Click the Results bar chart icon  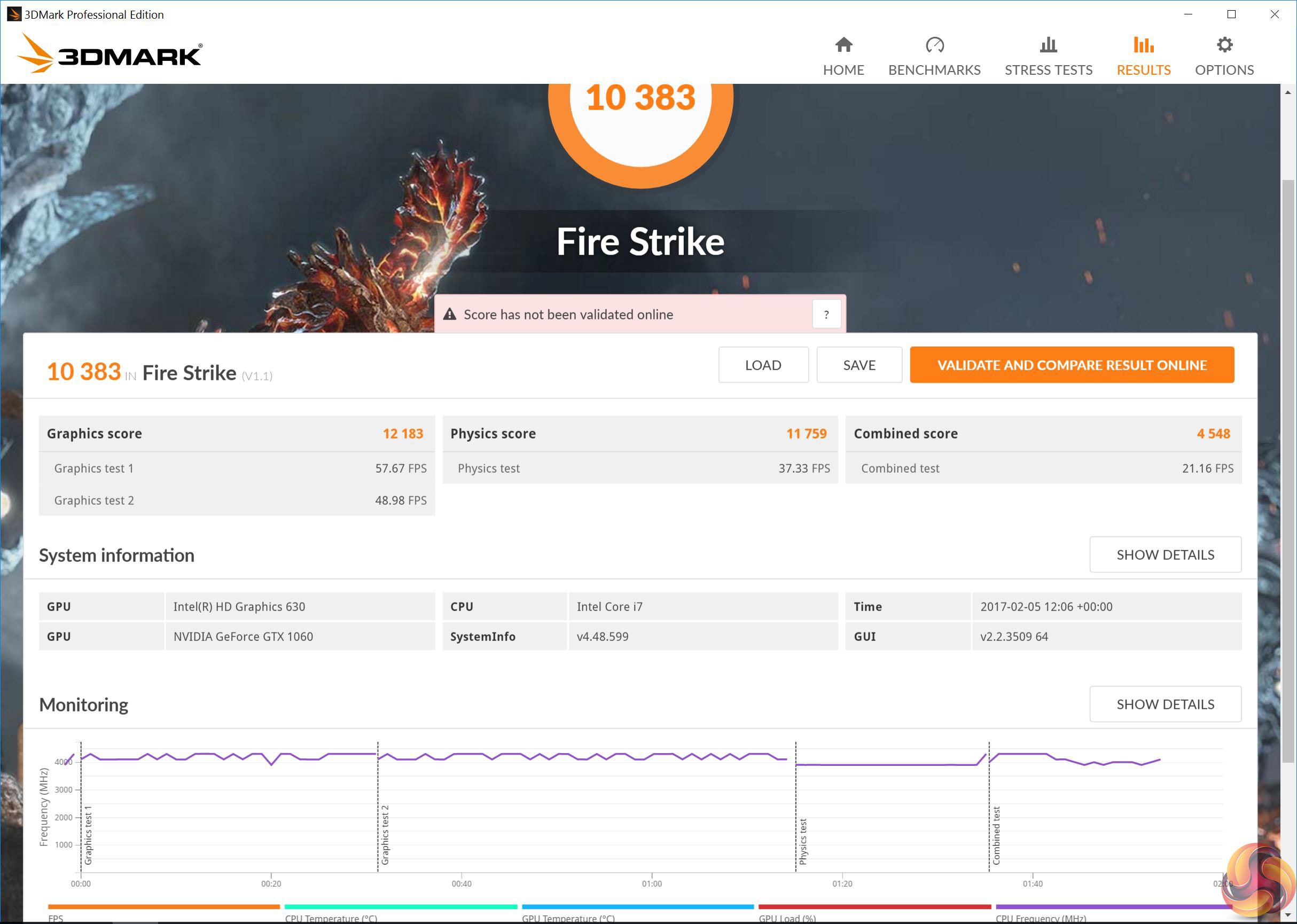pos(1143,44)
